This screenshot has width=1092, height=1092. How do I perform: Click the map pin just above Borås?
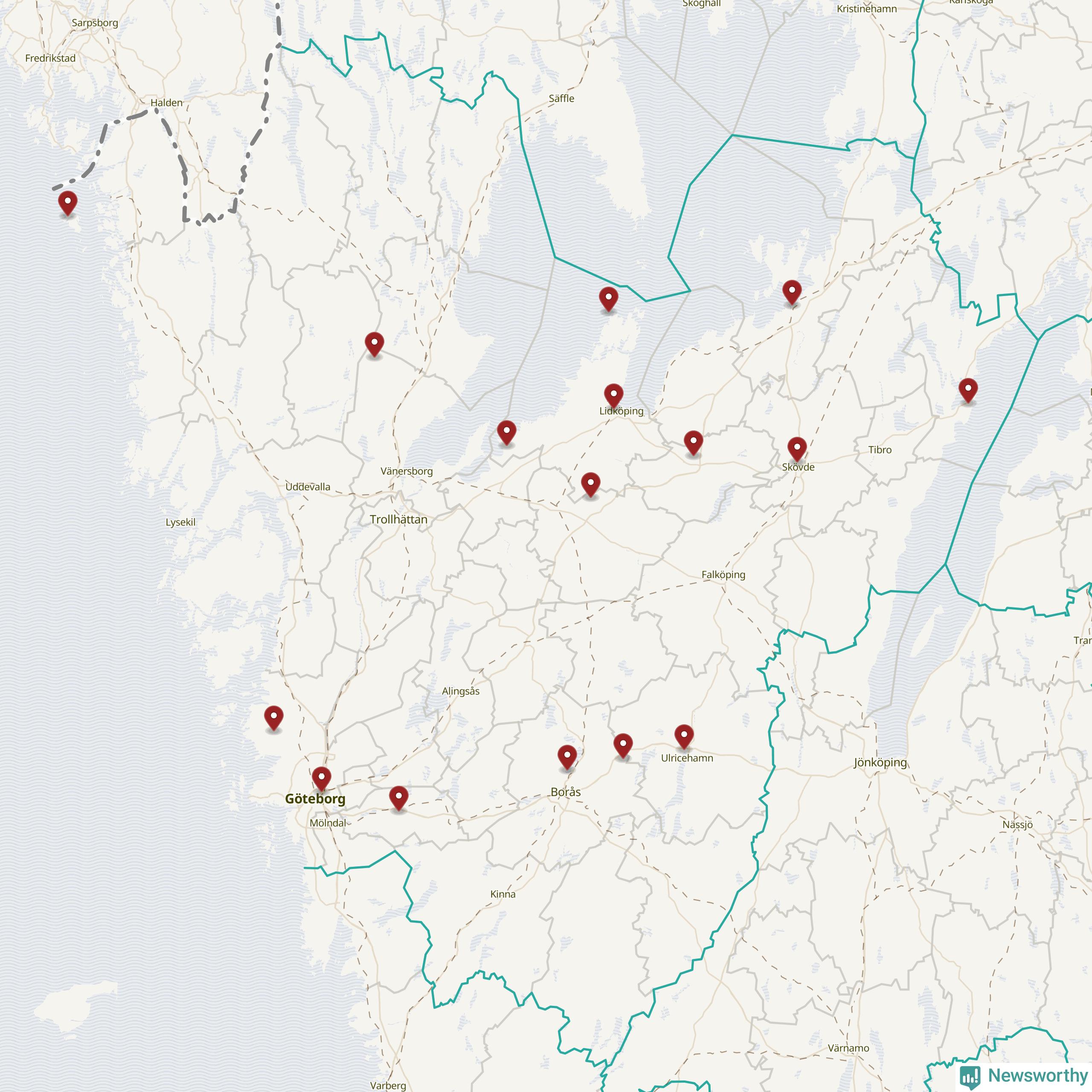pyautogui.click(x=567, y=756)
